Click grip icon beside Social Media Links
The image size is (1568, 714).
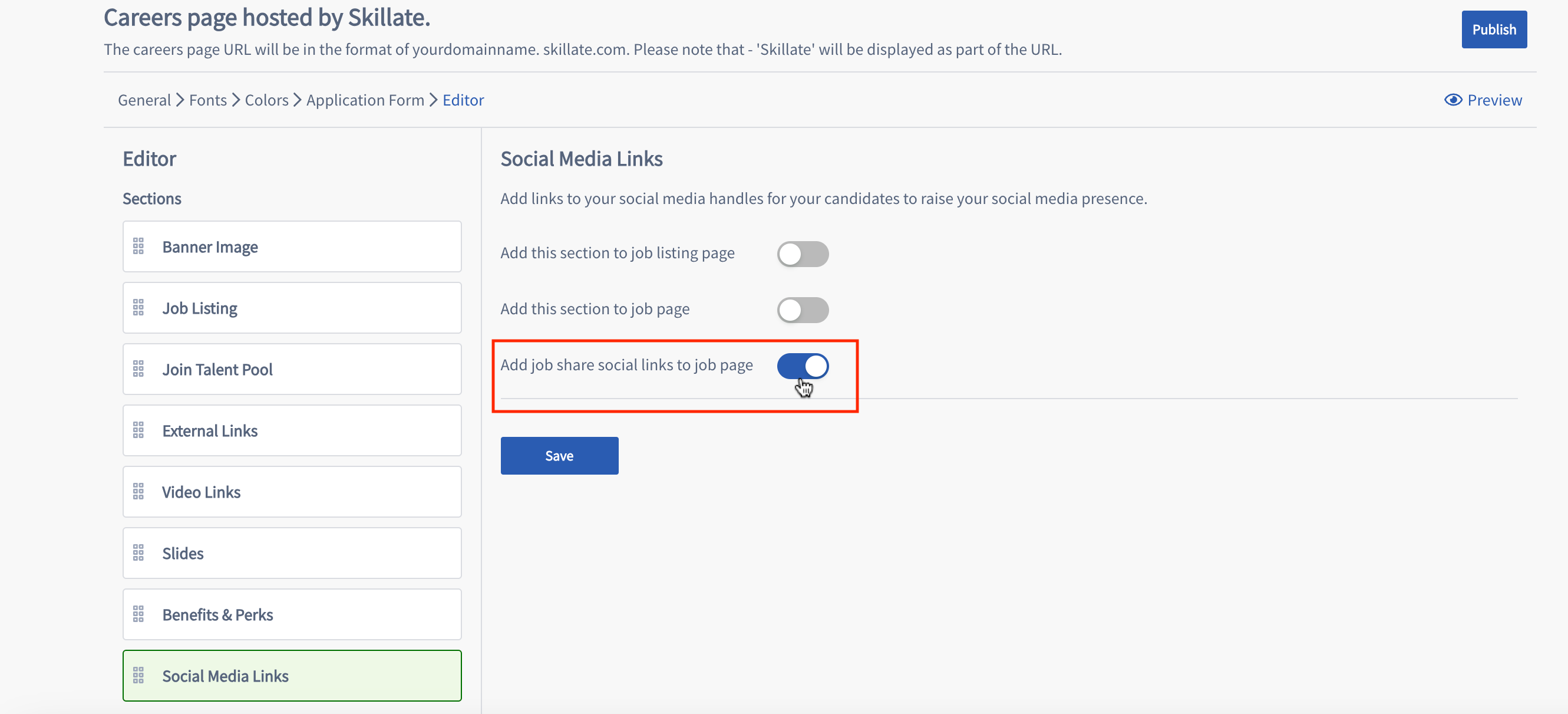138,676
